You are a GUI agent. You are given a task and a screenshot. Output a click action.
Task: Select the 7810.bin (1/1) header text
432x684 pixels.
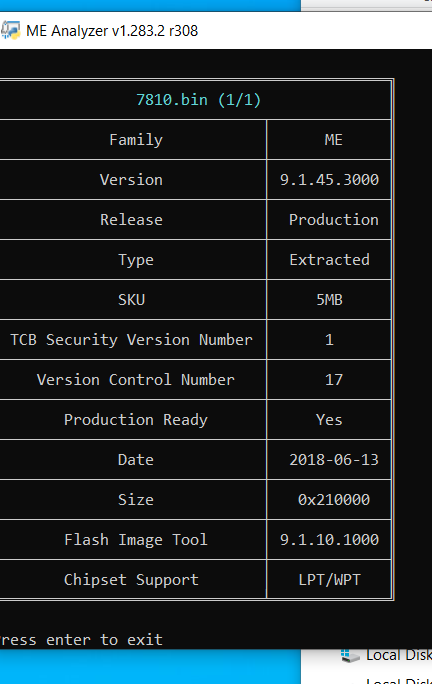click(199, 99)
